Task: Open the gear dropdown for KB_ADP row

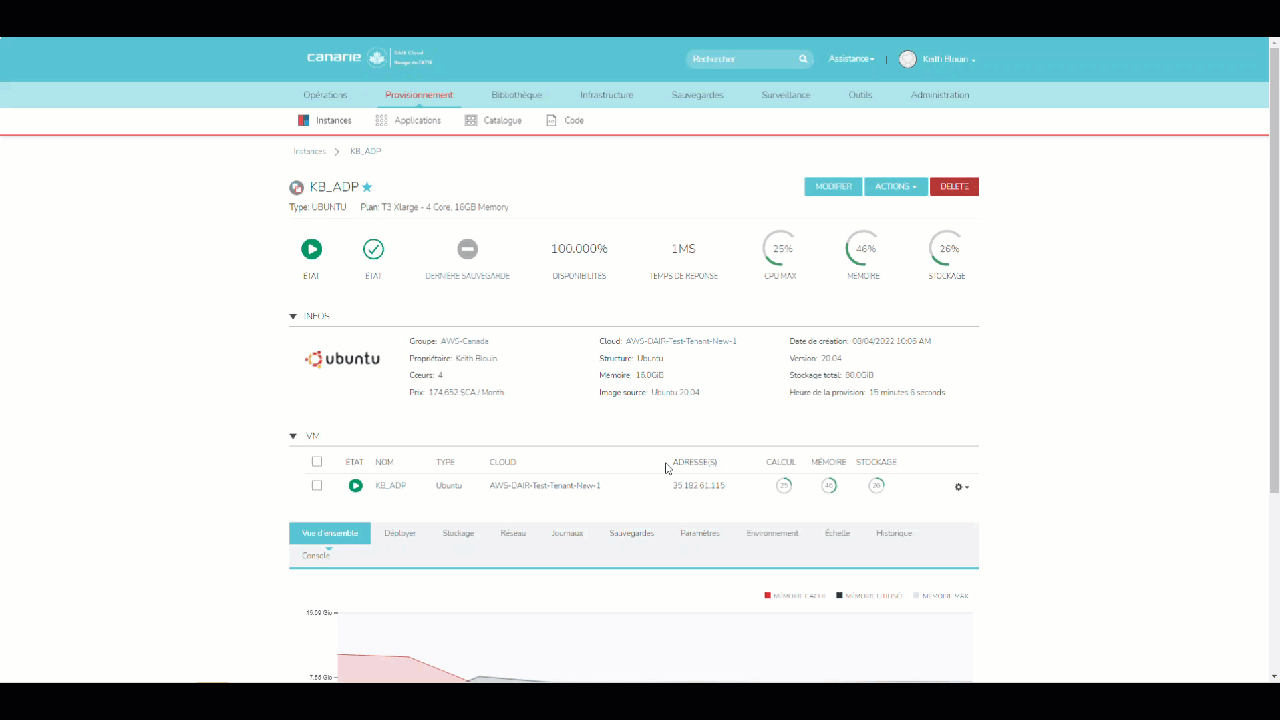Action: (x=961, y=487)
